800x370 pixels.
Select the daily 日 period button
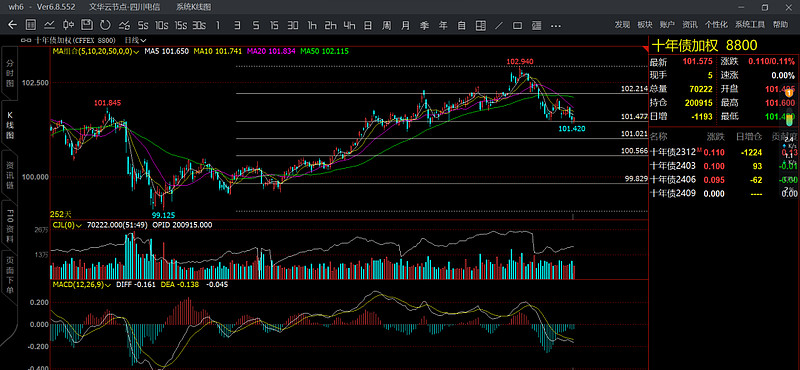pyautogui.click(x=368, y=25)
